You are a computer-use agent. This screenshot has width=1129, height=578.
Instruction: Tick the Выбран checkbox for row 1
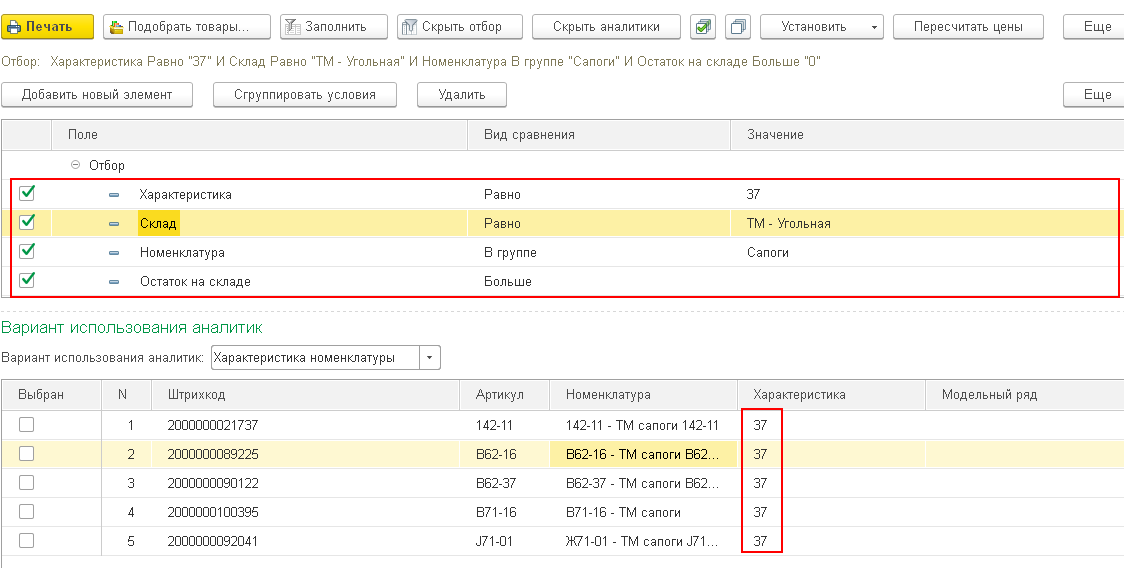pyautogui.click(x=27, y=425)
